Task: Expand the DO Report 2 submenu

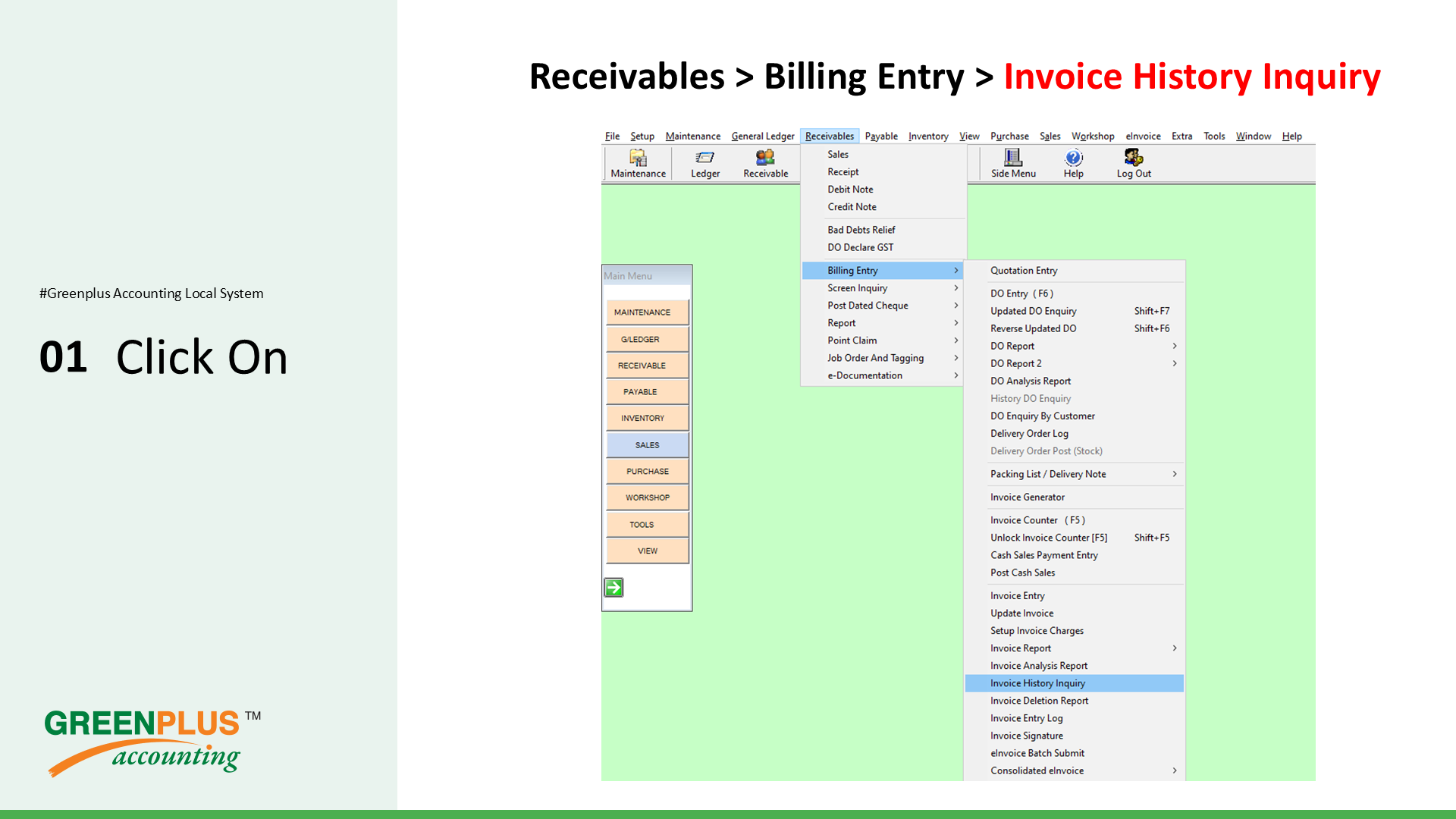Action: (x=1075, y=363)
